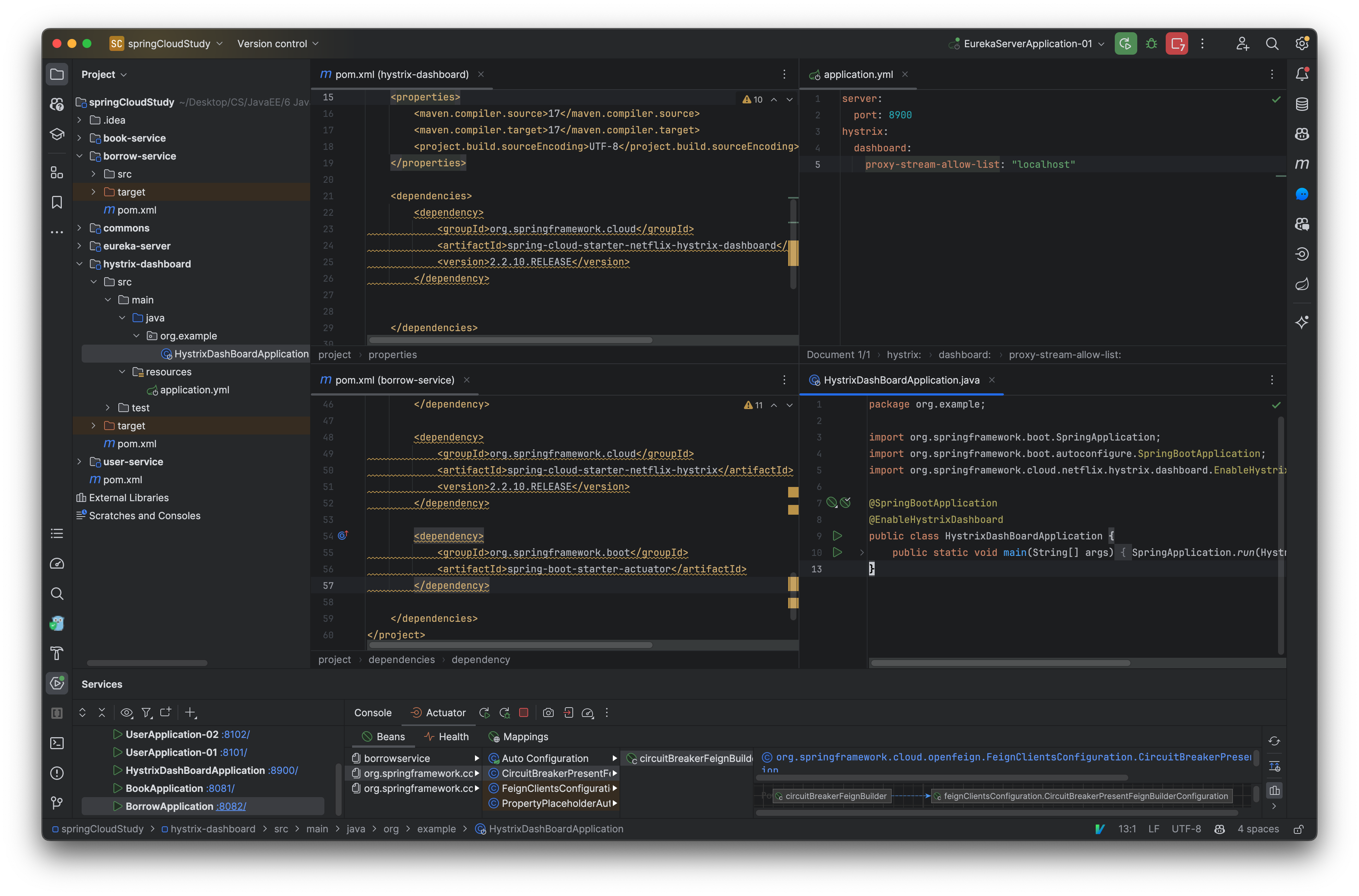This screenshot has height=896, width=1359.
Task: Collapse the hystrix-dashboard project node
Action: tap(79, 263)
